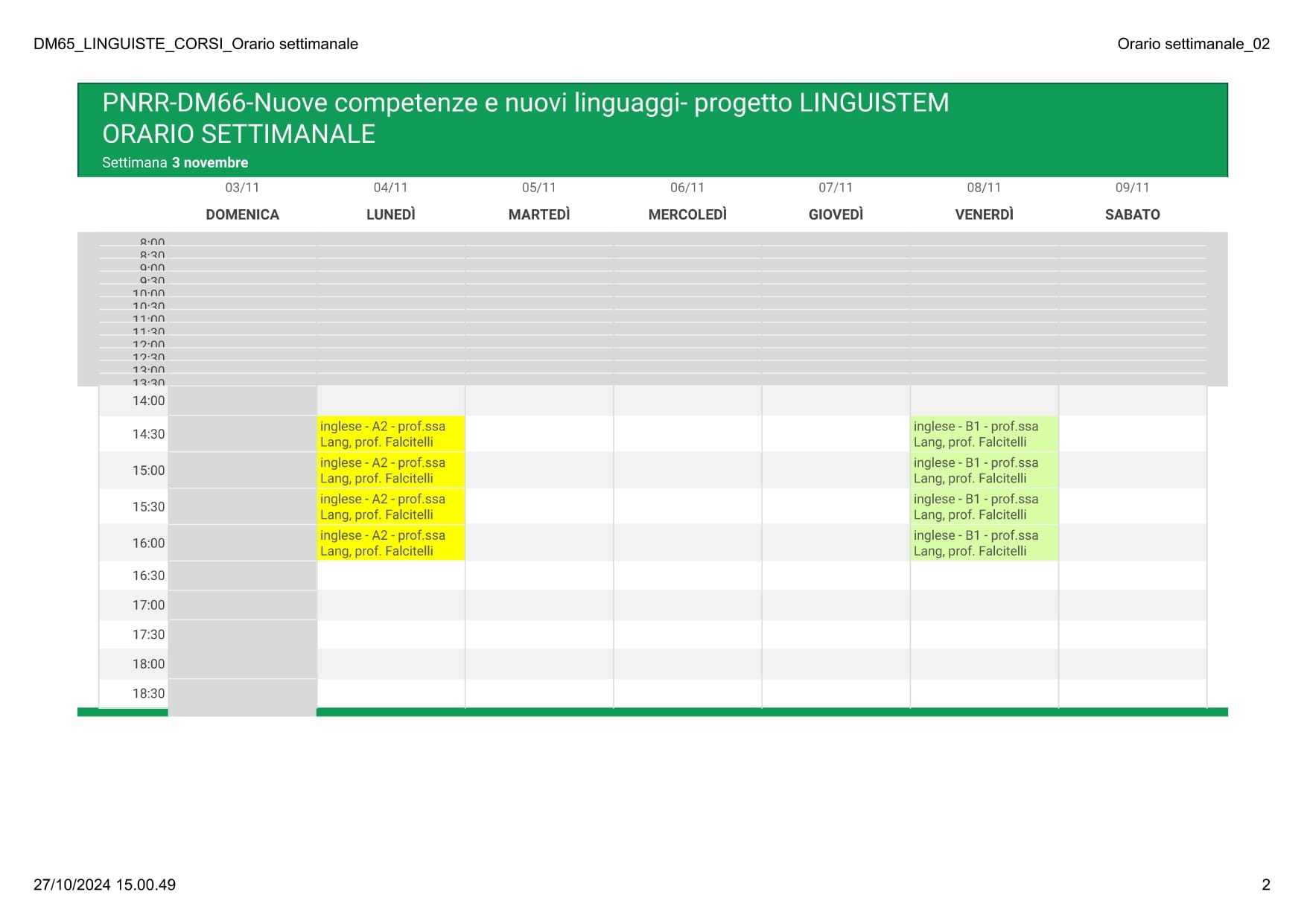Open Friday's 15:30 inglese B1 lesson
The image size is (1307, 924).
point(985,507)
